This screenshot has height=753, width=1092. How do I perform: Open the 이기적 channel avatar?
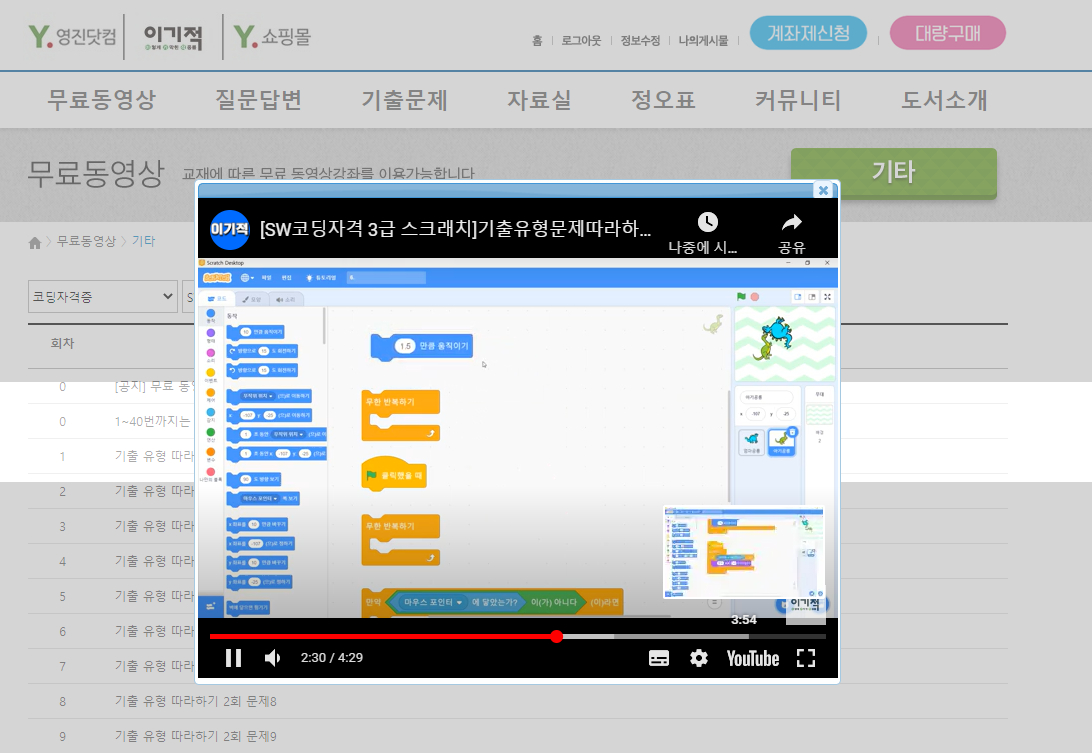tap(230, 229)
